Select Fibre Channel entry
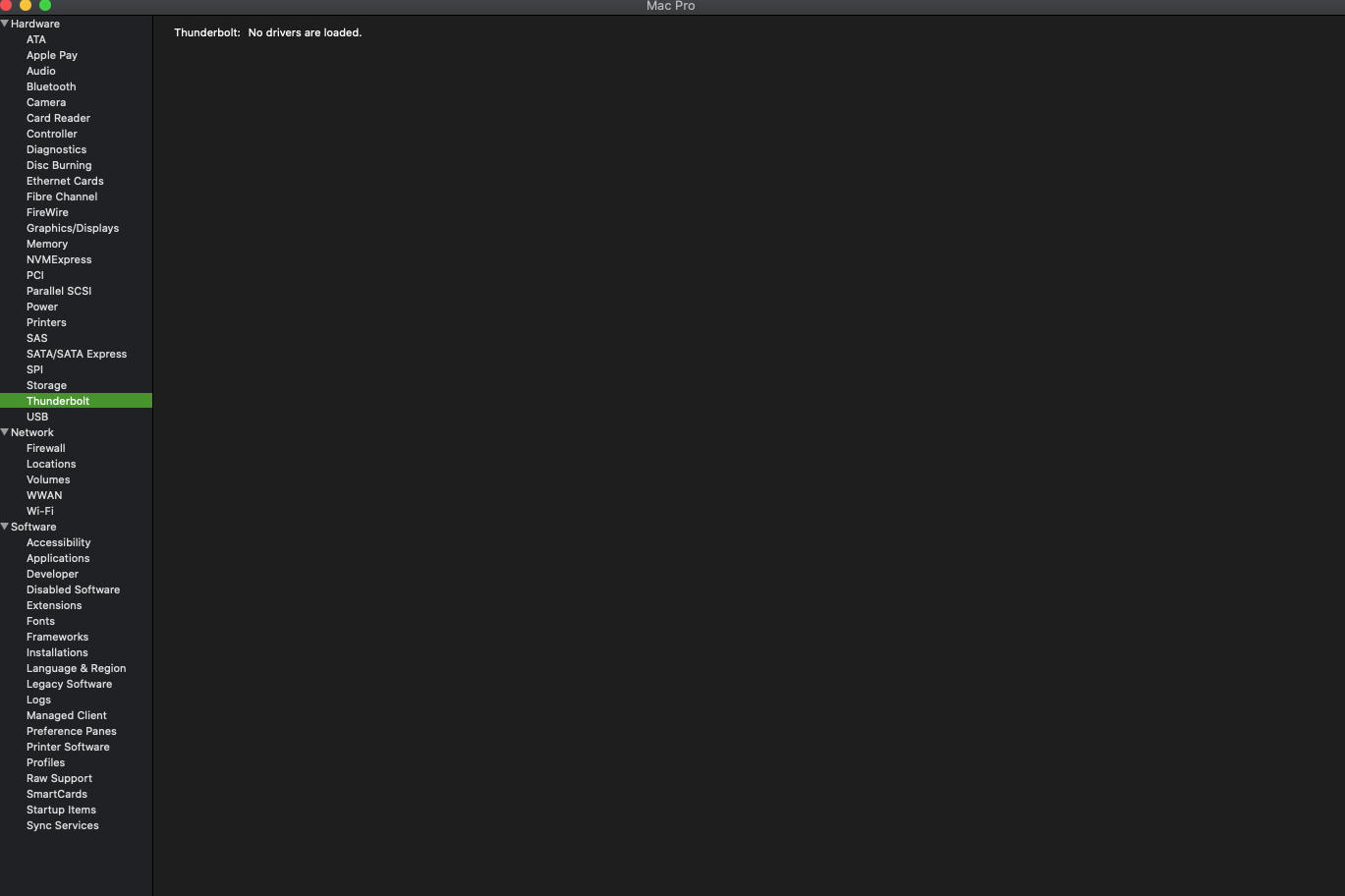The image size is (1345, 896). [x=62, y=196]
